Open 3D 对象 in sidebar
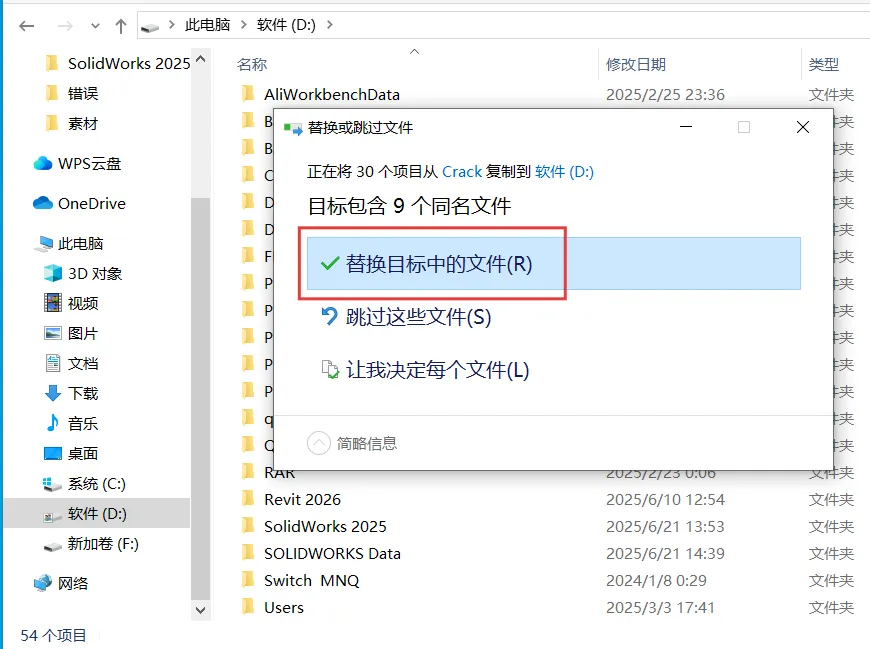 pos(83,273)
